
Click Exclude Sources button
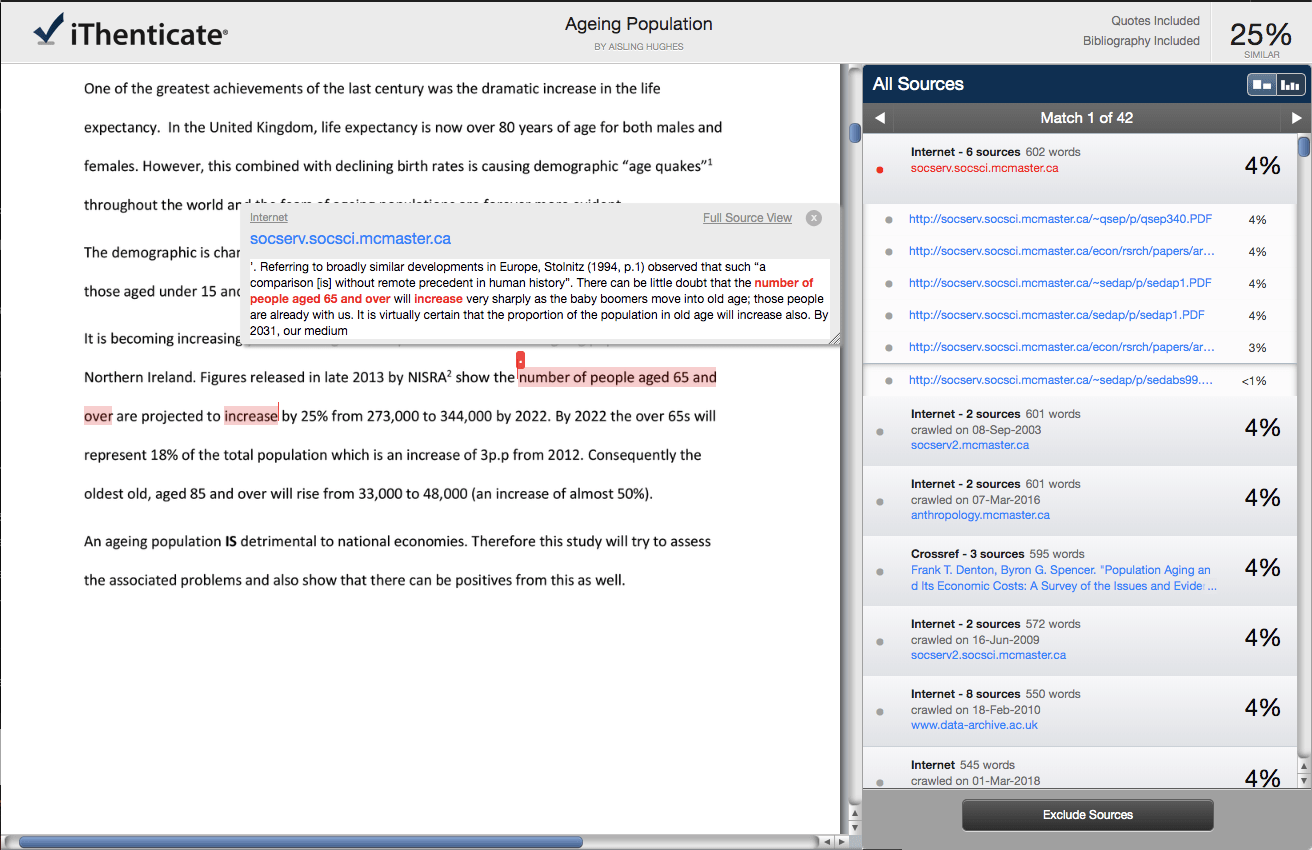point(1087,815)
